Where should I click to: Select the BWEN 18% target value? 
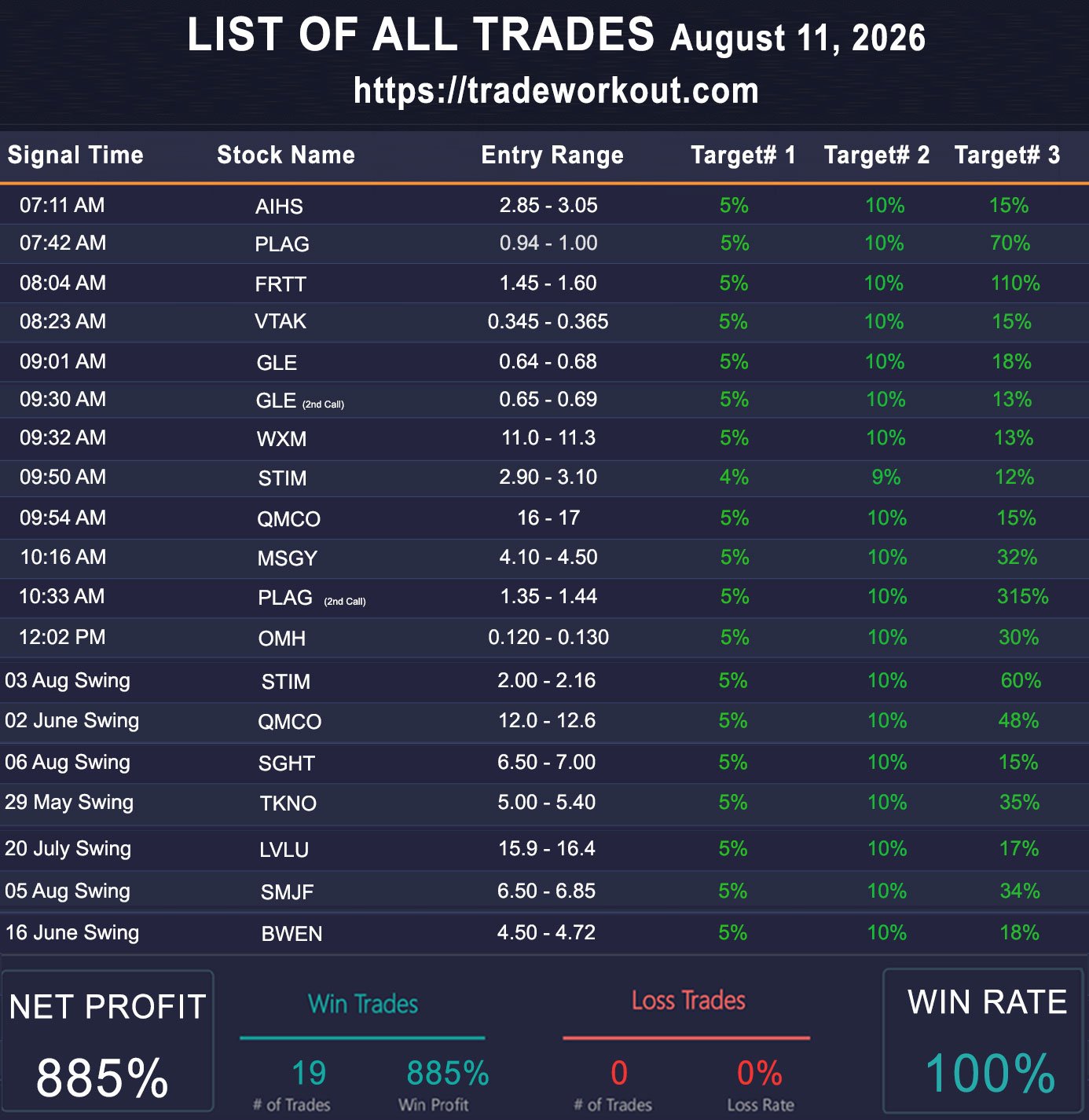[x=1019, y=932]
